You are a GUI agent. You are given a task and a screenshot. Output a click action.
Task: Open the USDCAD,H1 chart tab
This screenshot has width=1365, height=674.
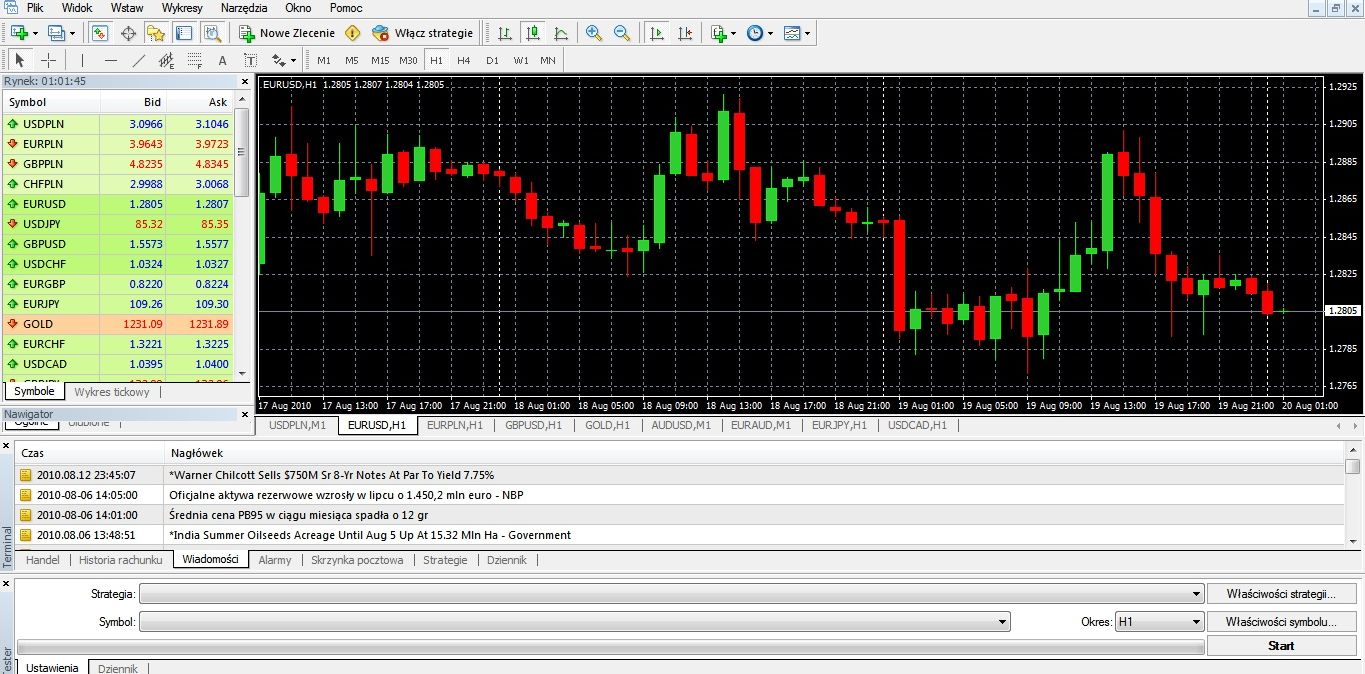click(917, 425)
